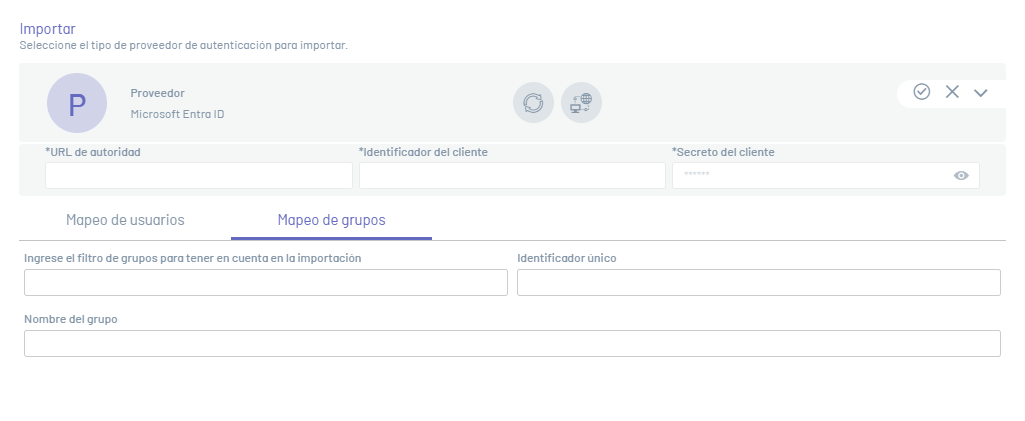The image size is (1025, 421).
Task: Click the provider avatar letter P
Action: pyautogui.click(x=77, y=103)
